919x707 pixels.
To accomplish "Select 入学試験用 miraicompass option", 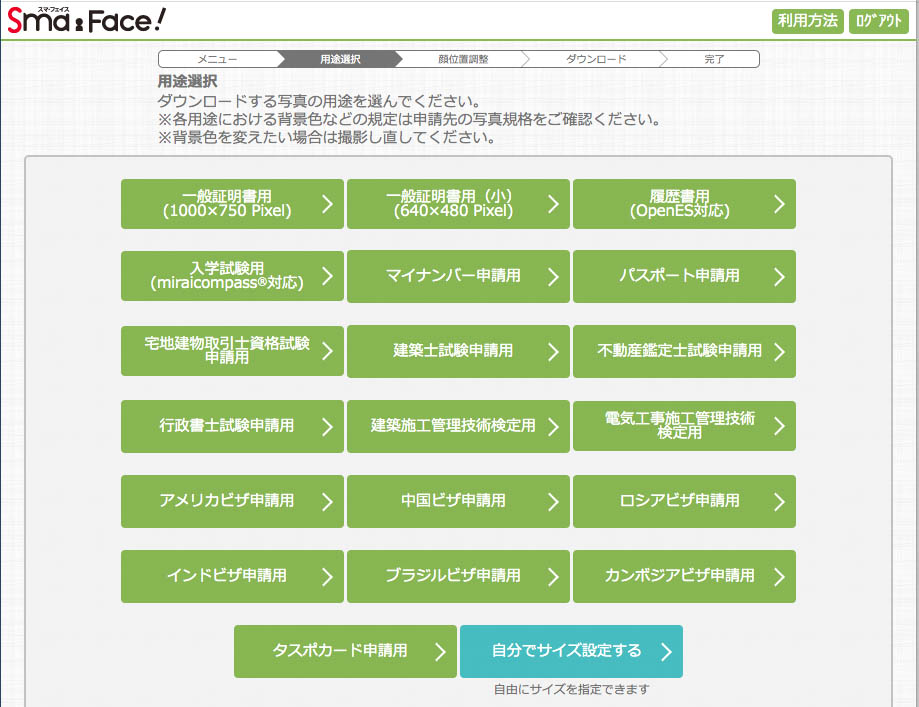I will tap(232, 276).
